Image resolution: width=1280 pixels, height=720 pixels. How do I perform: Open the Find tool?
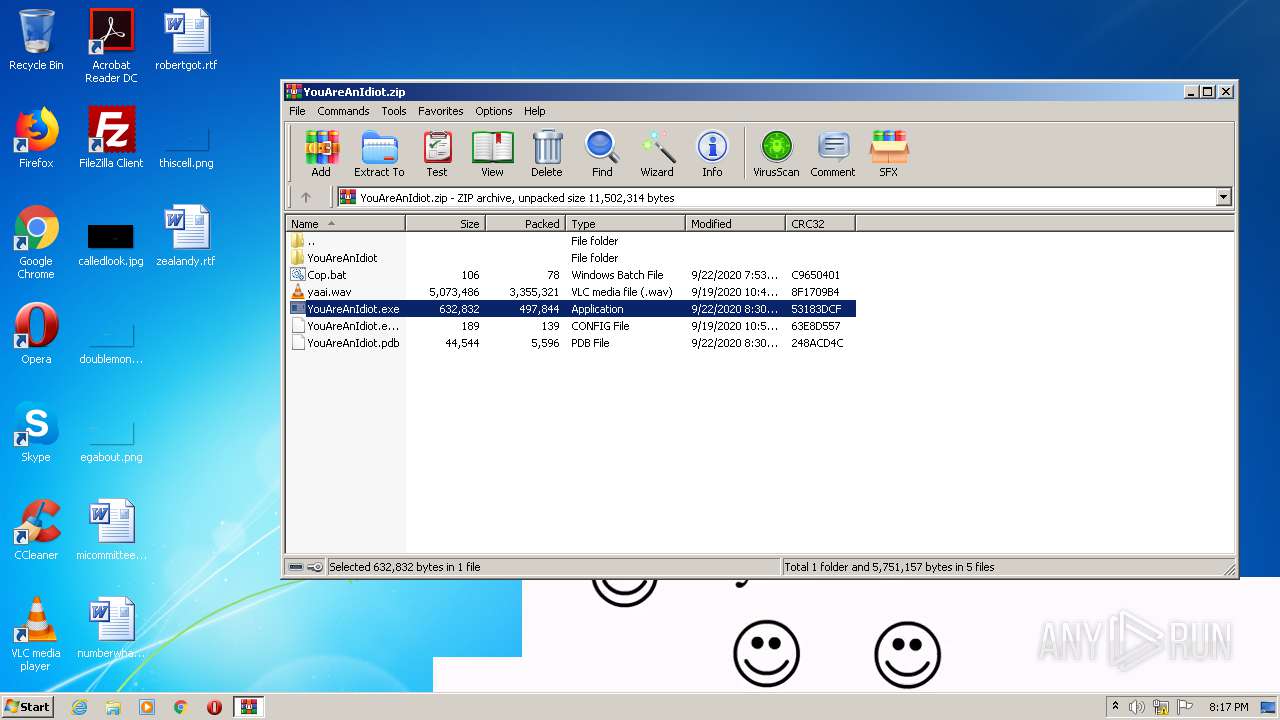(602, 154)
